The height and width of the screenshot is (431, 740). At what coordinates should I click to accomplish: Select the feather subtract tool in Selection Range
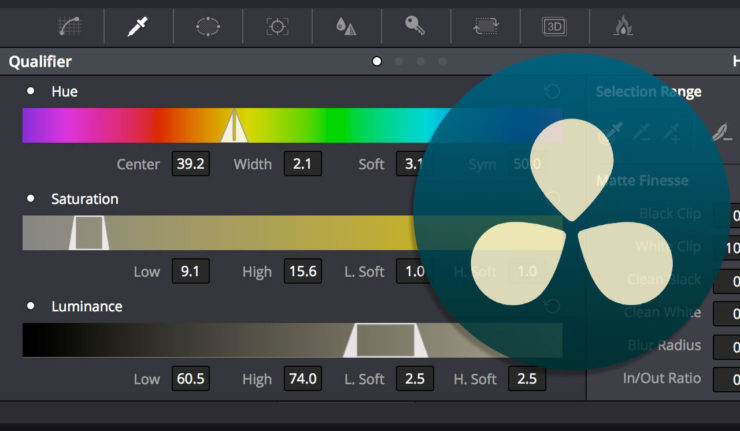point(723,133)
